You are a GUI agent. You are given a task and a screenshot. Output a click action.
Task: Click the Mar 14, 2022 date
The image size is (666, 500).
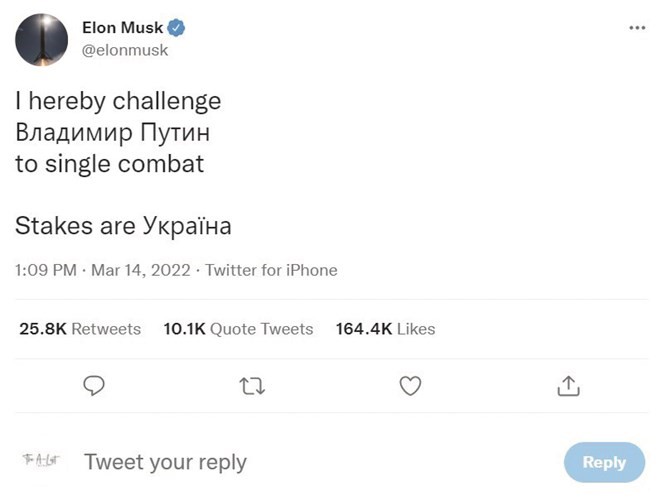[141, 270]
